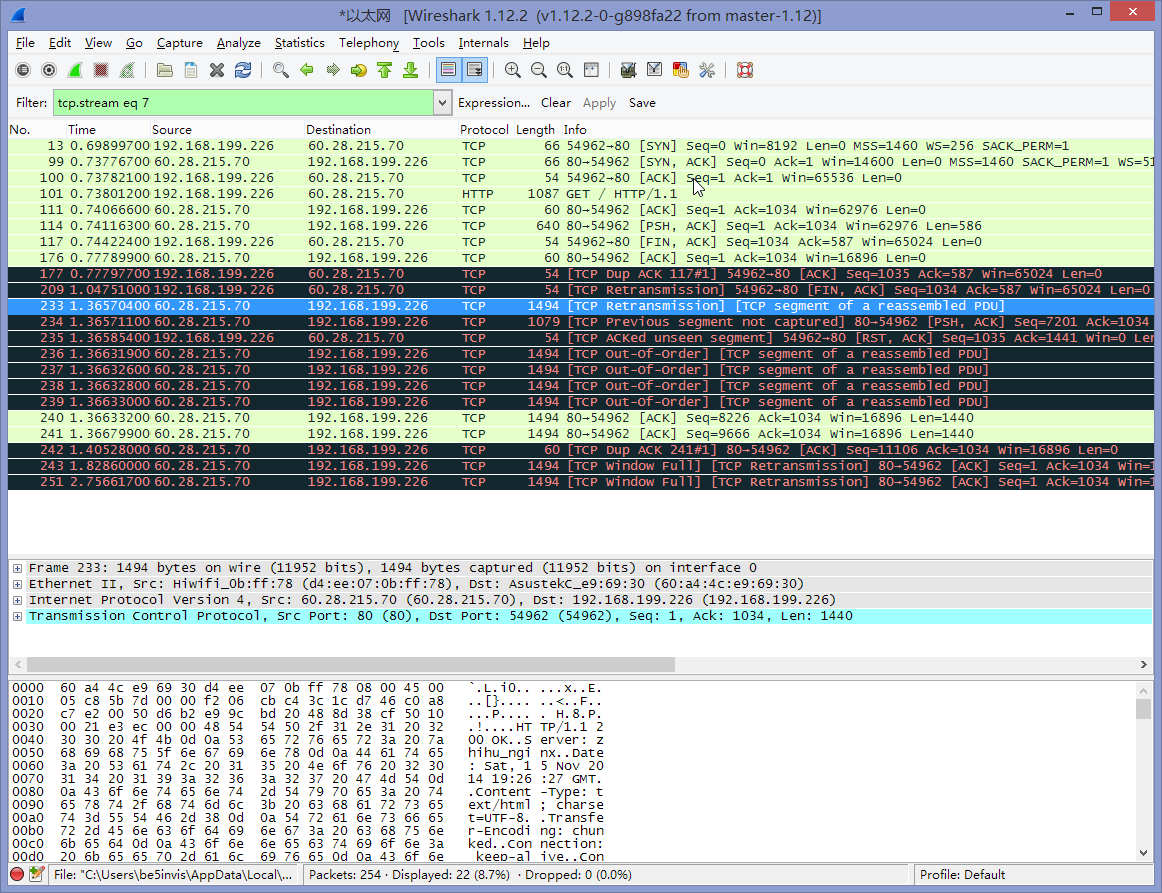Screen dimensions: 1162x893
Task: Select packet 235 RST, ACK row
Action: point(581,338)
